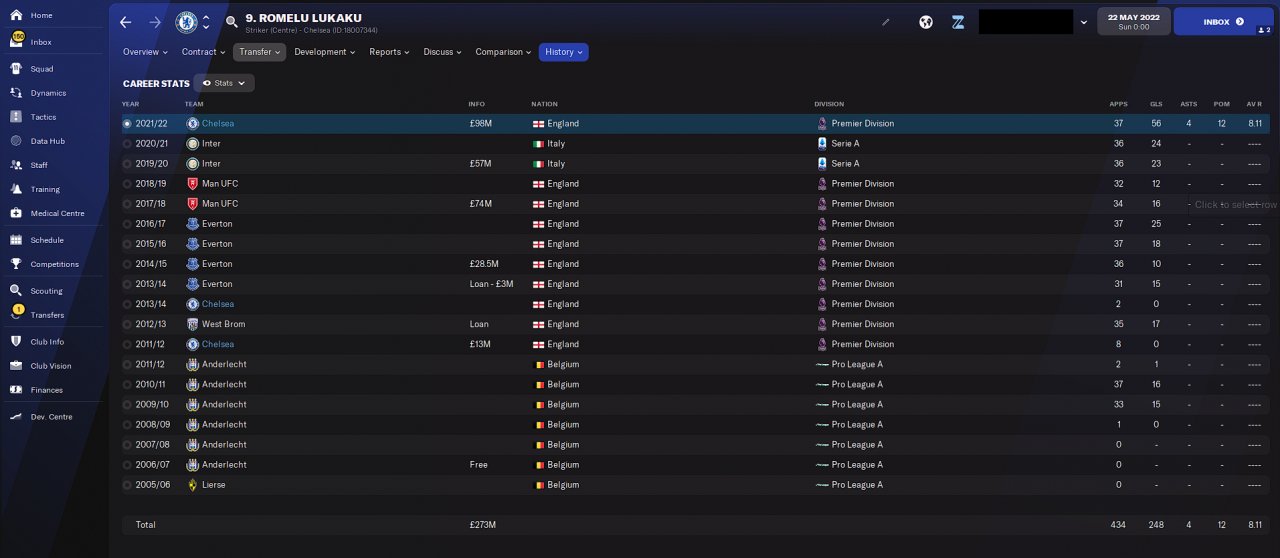Open the Data Hub icon
This screenshot has height=558, width=1280.
point(16,141)
